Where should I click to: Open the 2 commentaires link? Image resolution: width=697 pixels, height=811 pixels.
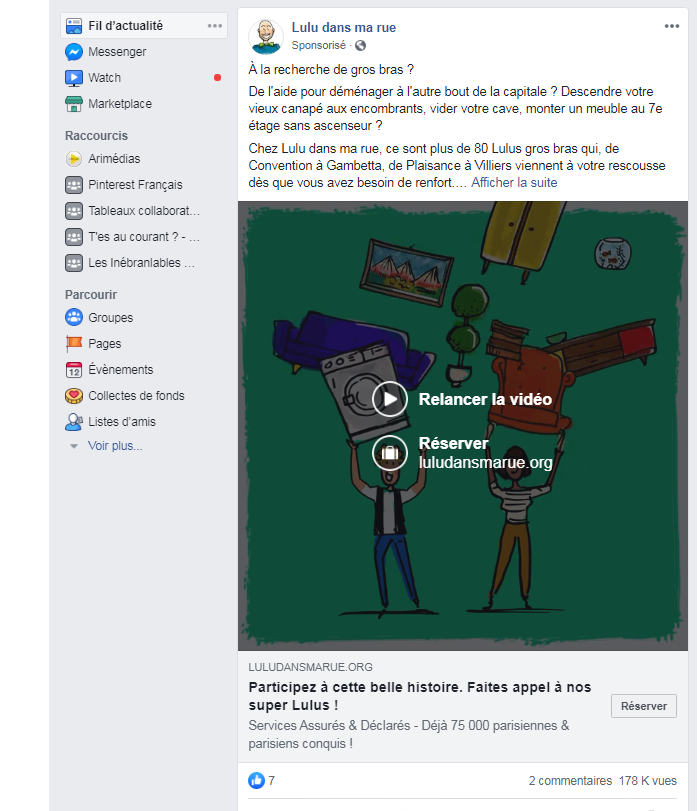[570, 781]
